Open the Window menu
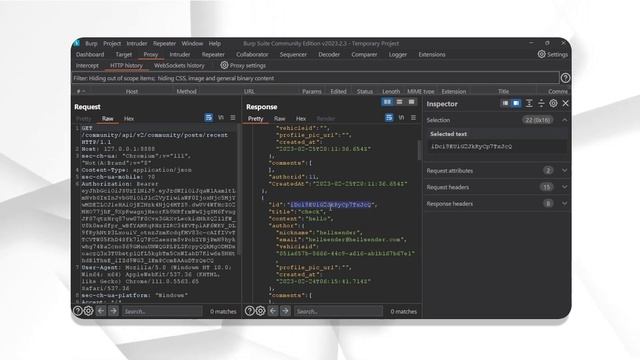Image resolution: width=640 pixels, height=360 pixels. tap(192, 43)
